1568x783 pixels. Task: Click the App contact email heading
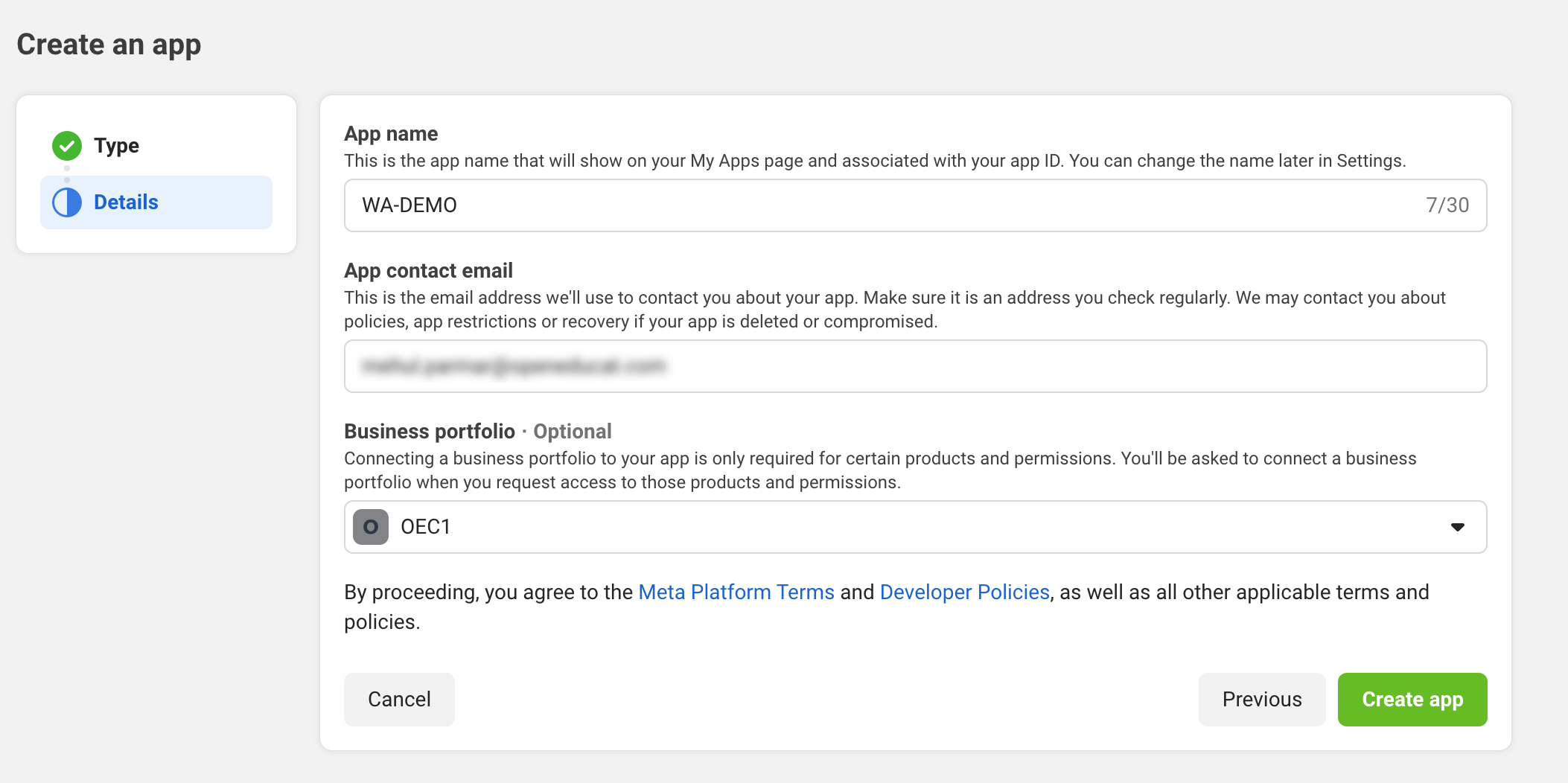[428, 271]
